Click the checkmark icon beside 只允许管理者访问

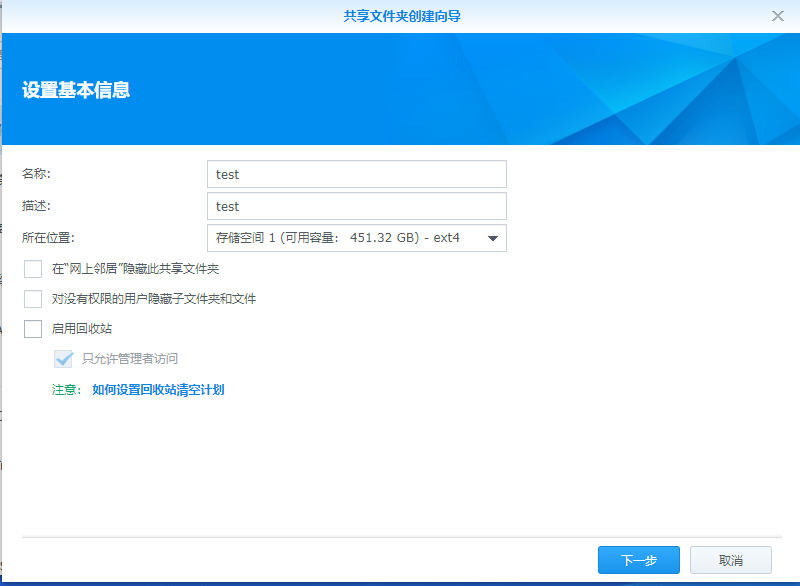click(63, 359)
